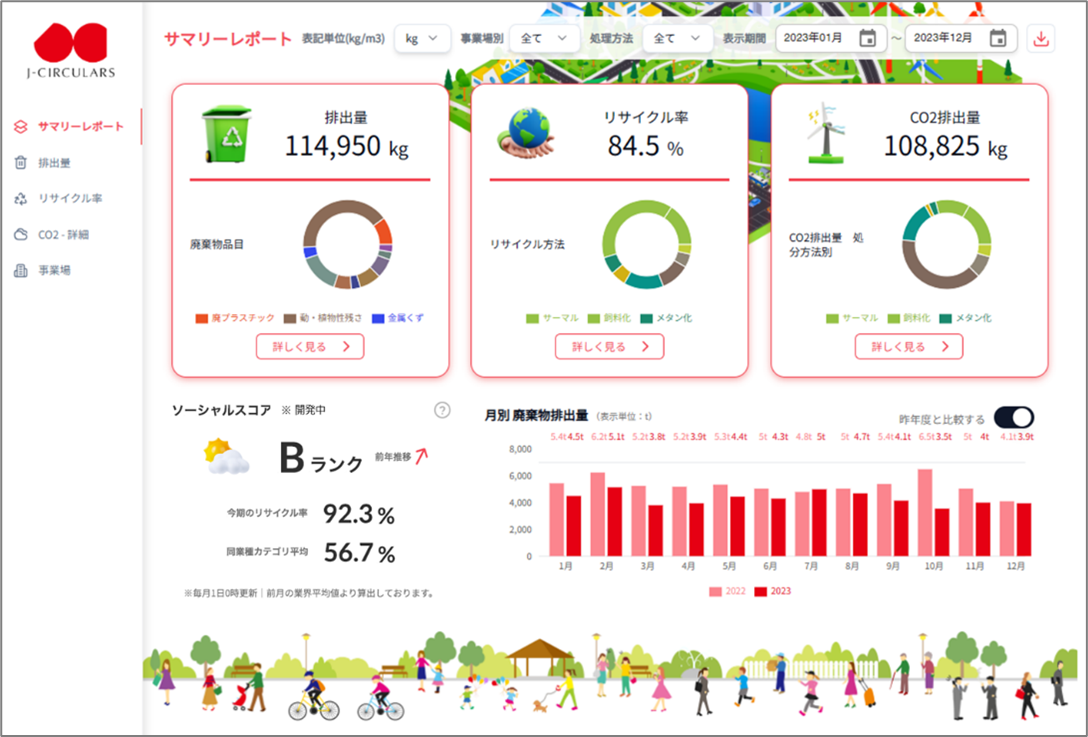Toggle the 昨年度と比較する switch

tap(1014, 417)
